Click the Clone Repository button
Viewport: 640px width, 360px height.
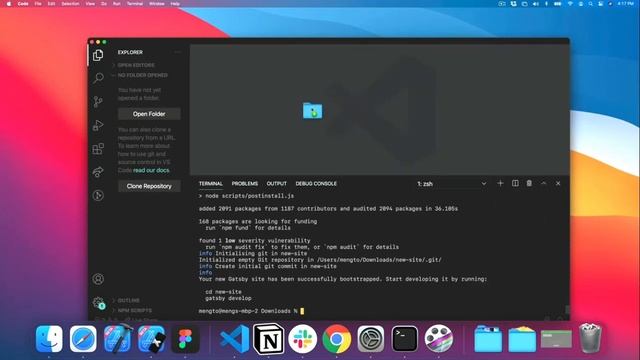pyautogui.click(x=149, y=186)
